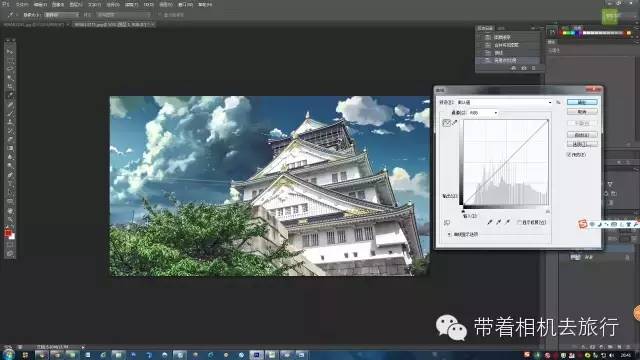Open the preset options icon beside Curves preset

pos(558,102)
